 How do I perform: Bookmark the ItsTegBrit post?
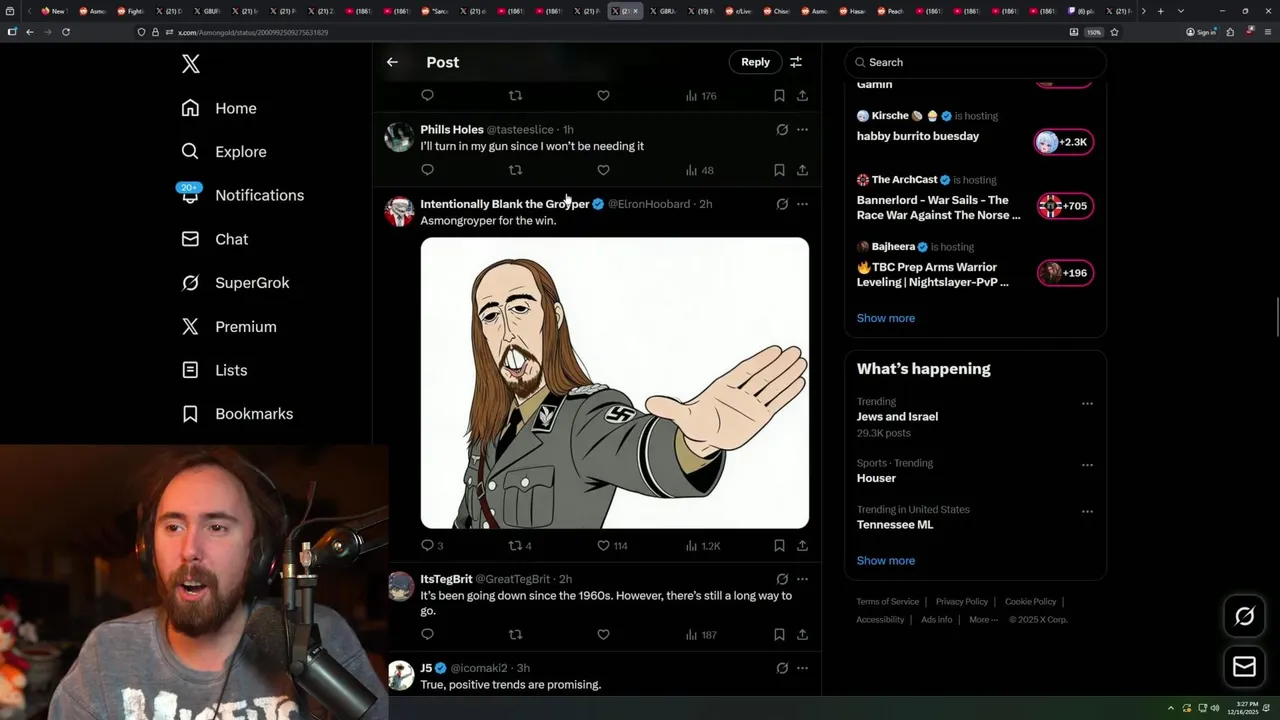pyautogui.click(x=779, y=635)
